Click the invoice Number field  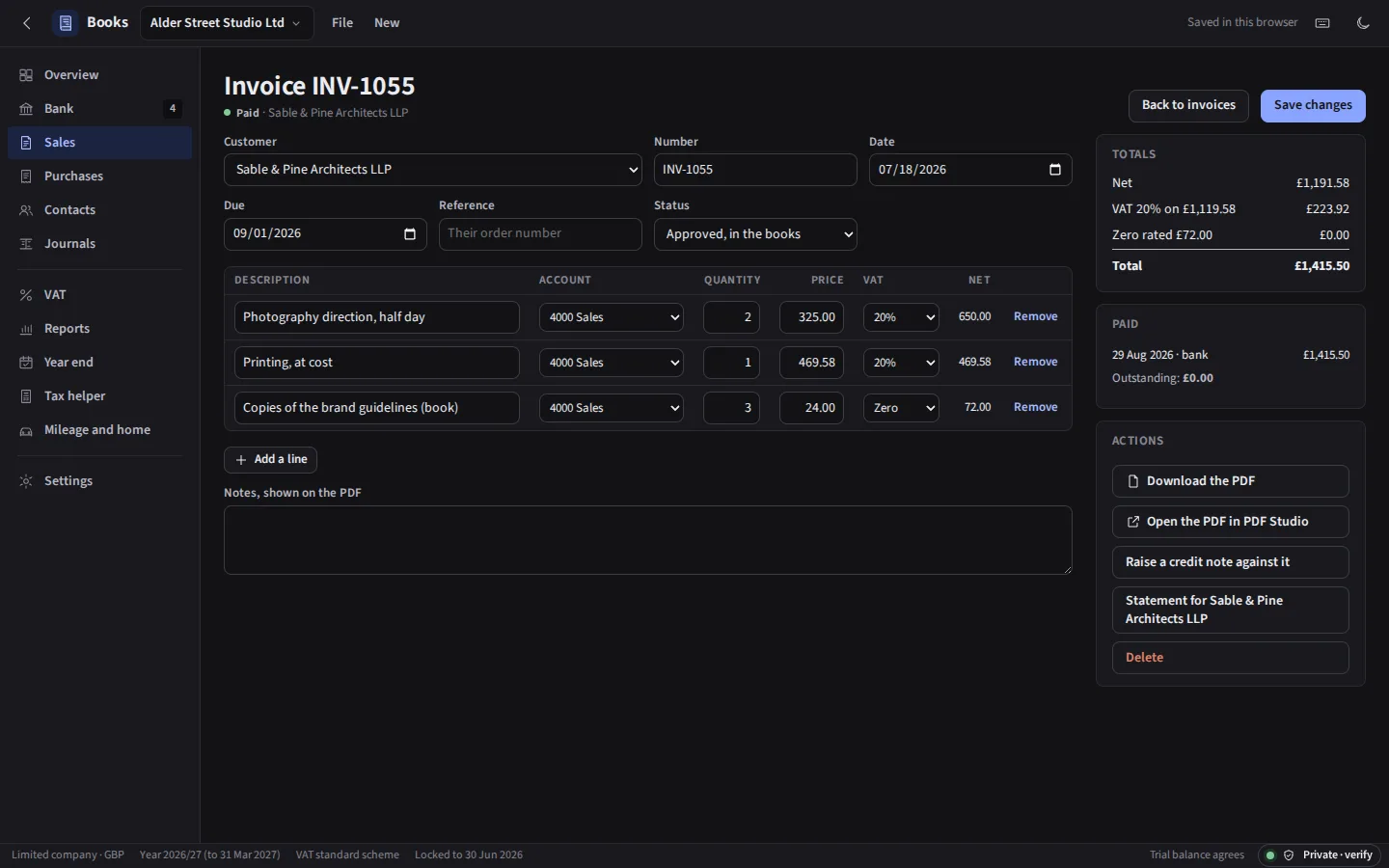755,170
